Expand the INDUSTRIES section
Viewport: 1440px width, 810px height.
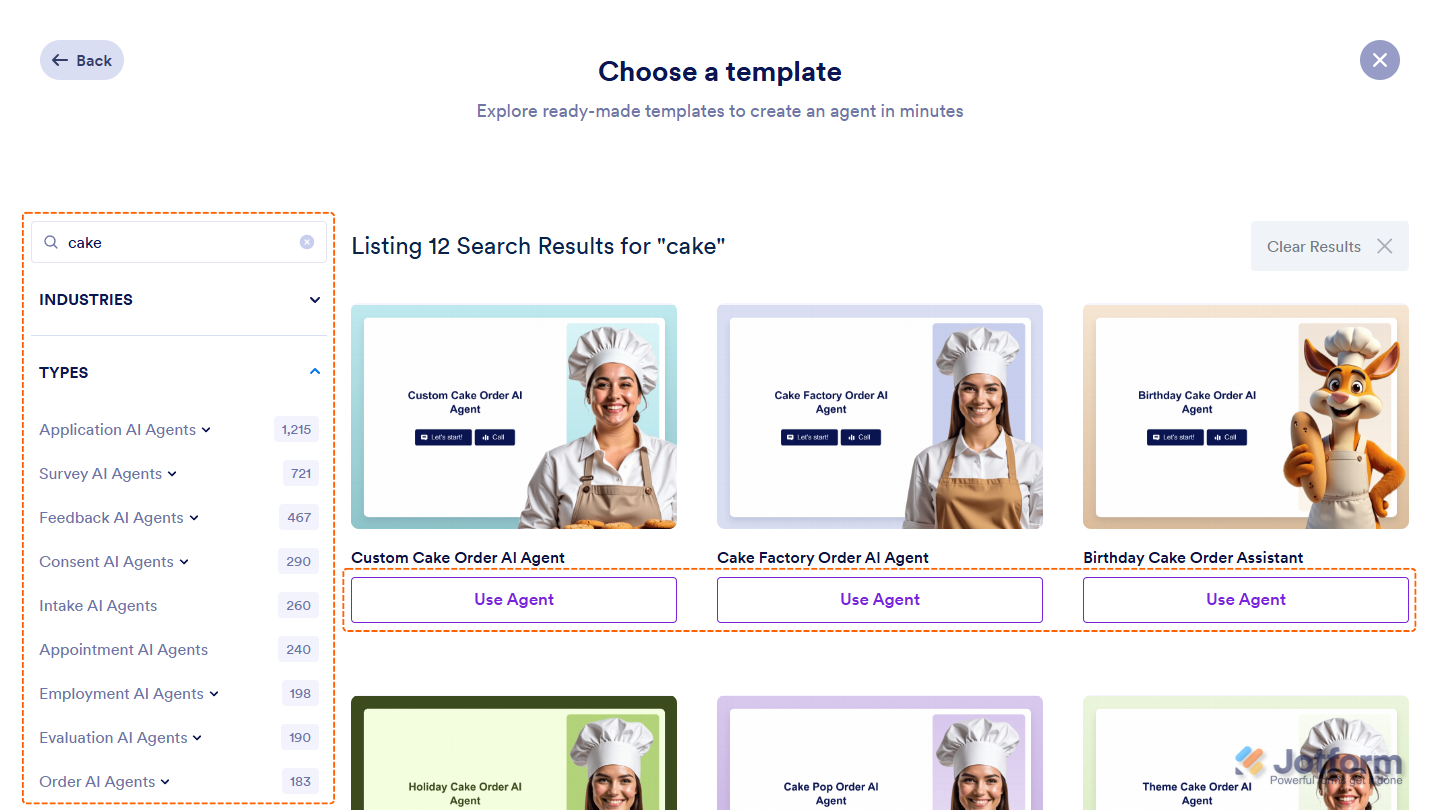(315, 300)
